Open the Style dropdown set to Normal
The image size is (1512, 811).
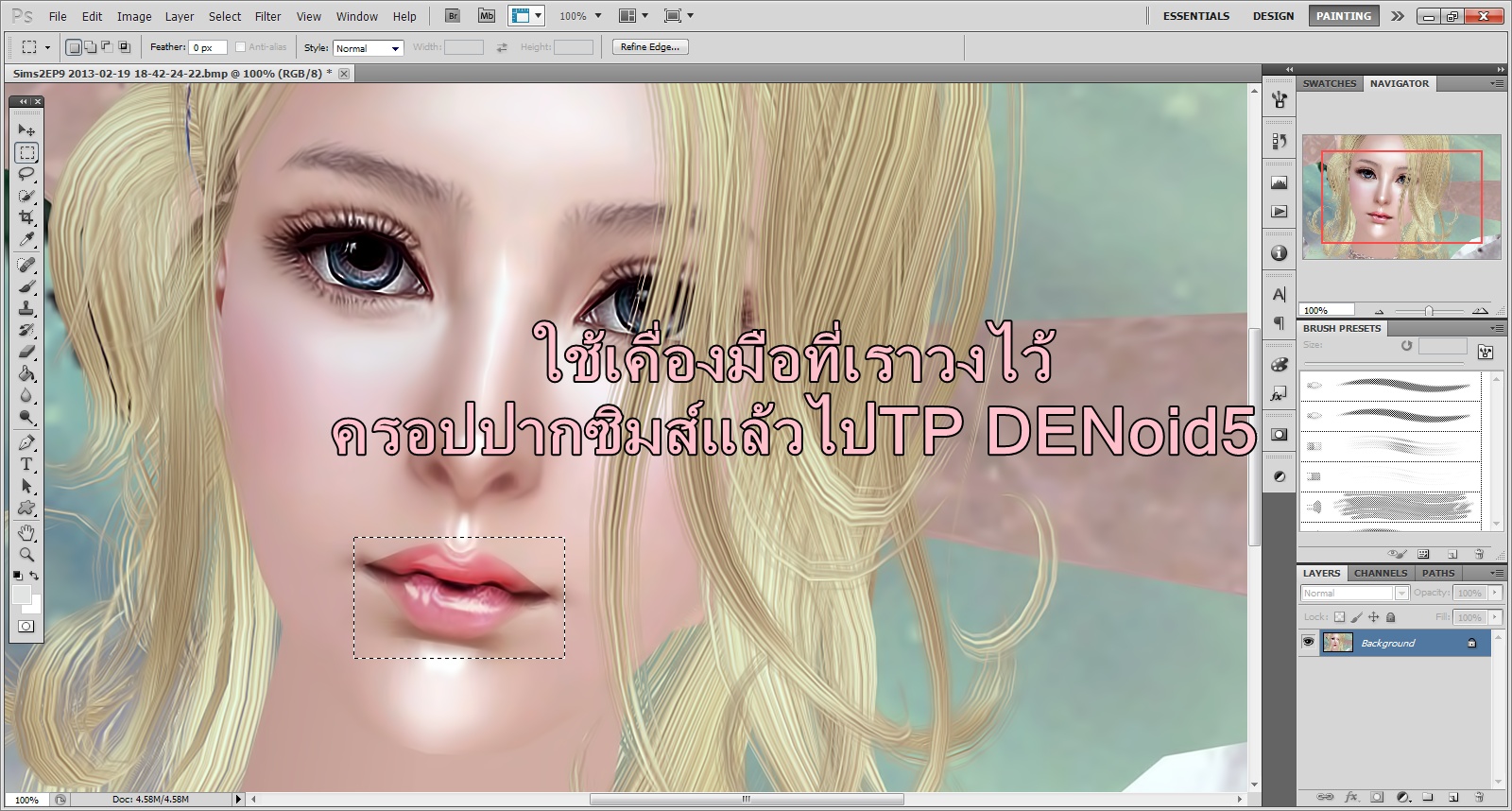[369, 47]
